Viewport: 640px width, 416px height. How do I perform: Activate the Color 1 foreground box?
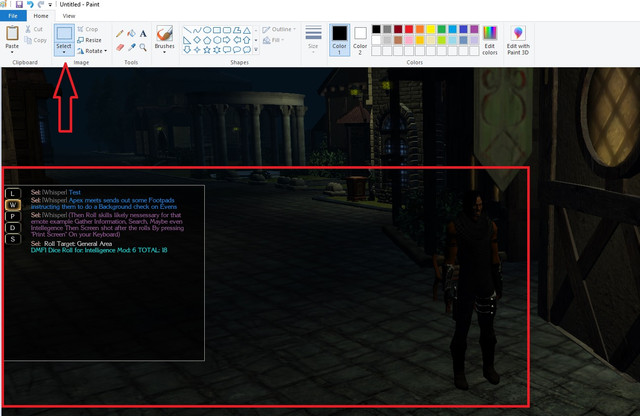(x=339, y=40)
